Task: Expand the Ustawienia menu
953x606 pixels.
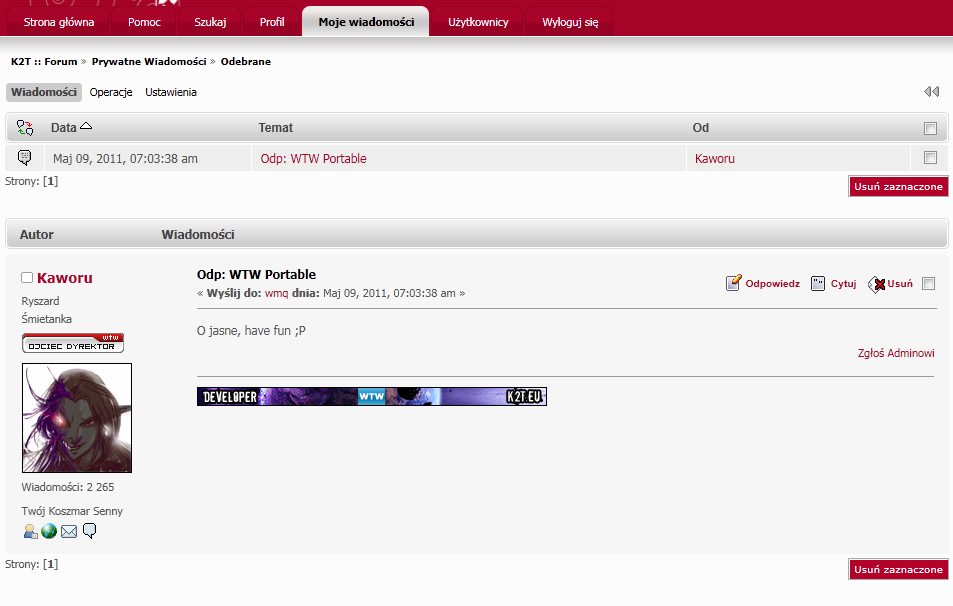Action: 171,92
